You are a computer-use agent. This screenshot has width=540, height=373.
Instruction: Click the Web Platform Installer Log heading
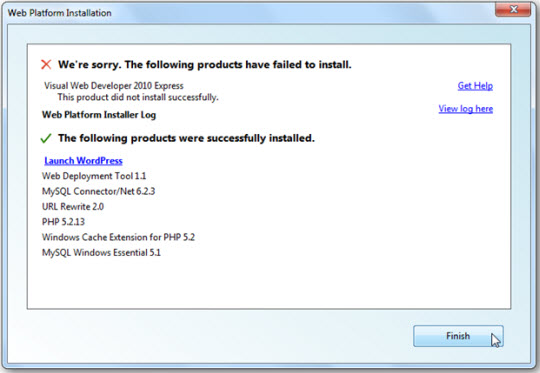[99, 115]
